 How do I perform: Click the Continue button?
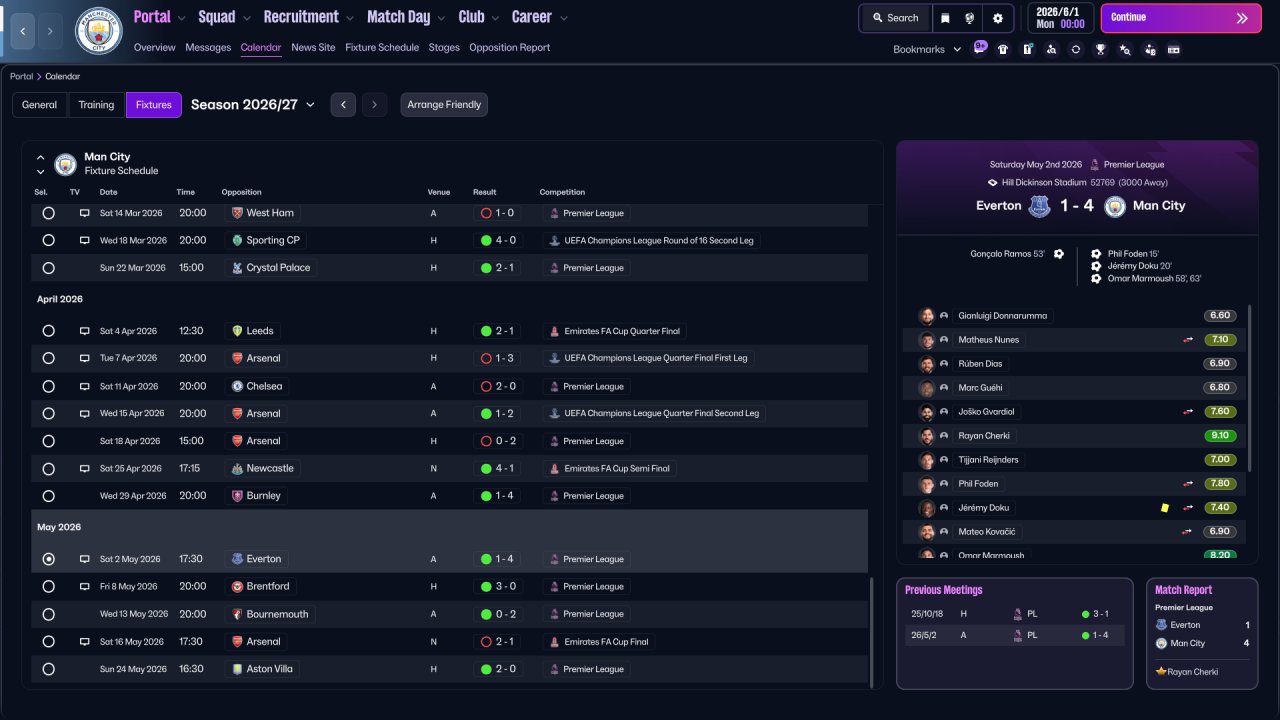click(1181, 18)
